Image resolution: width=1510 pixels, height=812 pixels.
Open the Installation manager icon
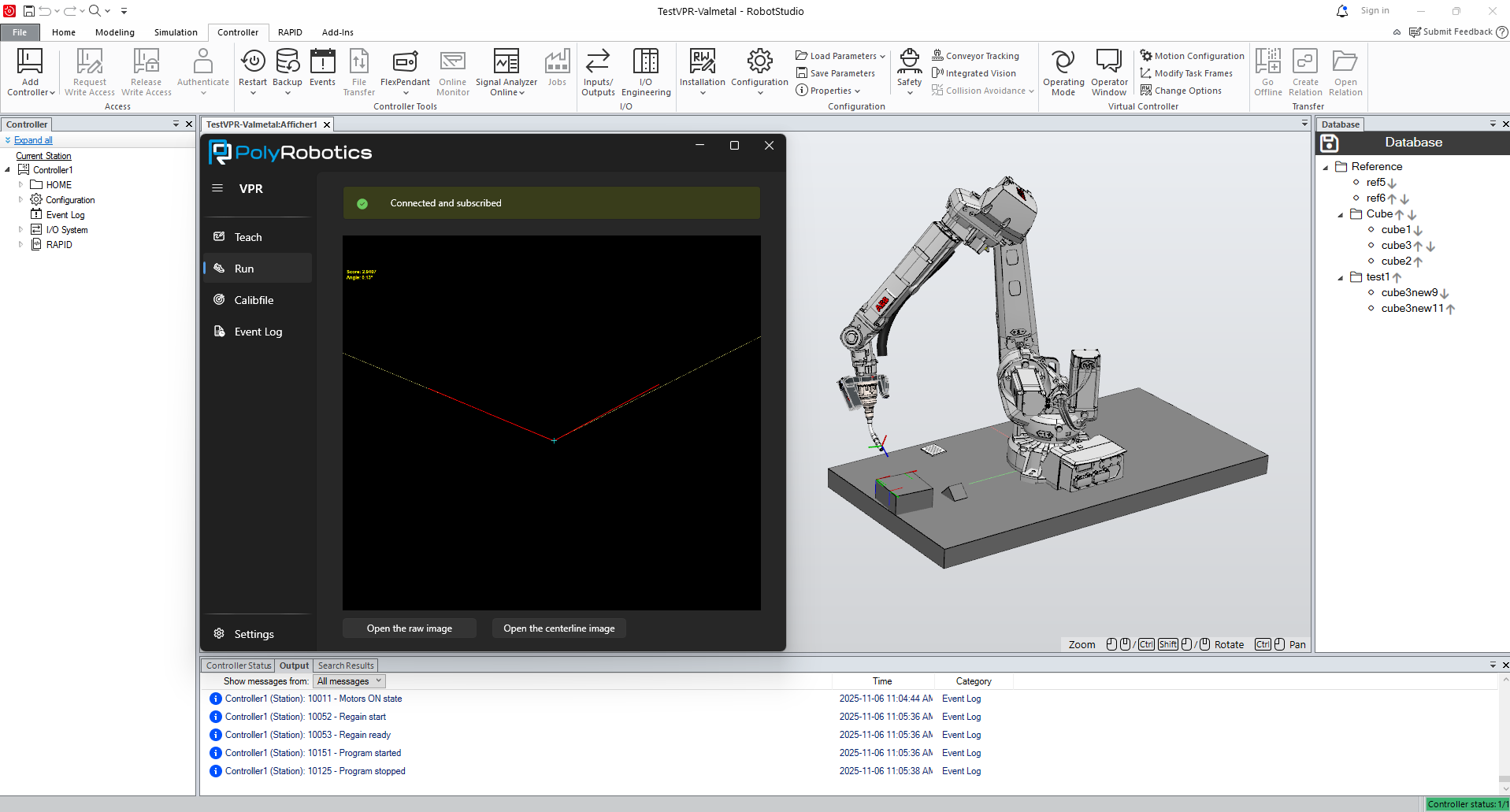click(703, 61)
